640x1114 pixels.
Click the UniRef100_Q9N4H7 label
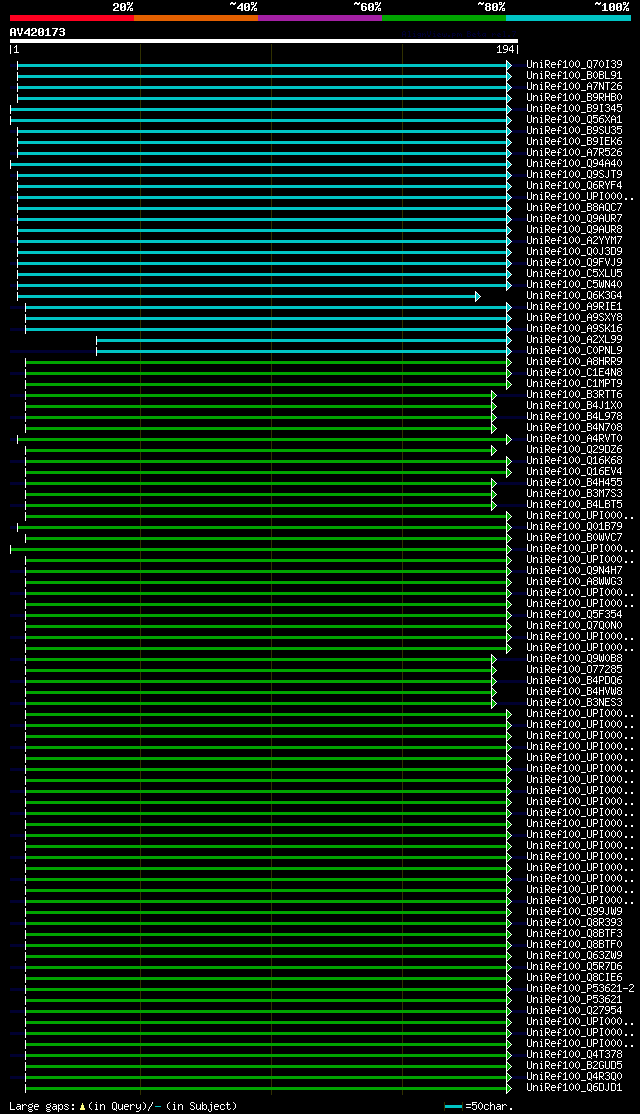point(574,571)
